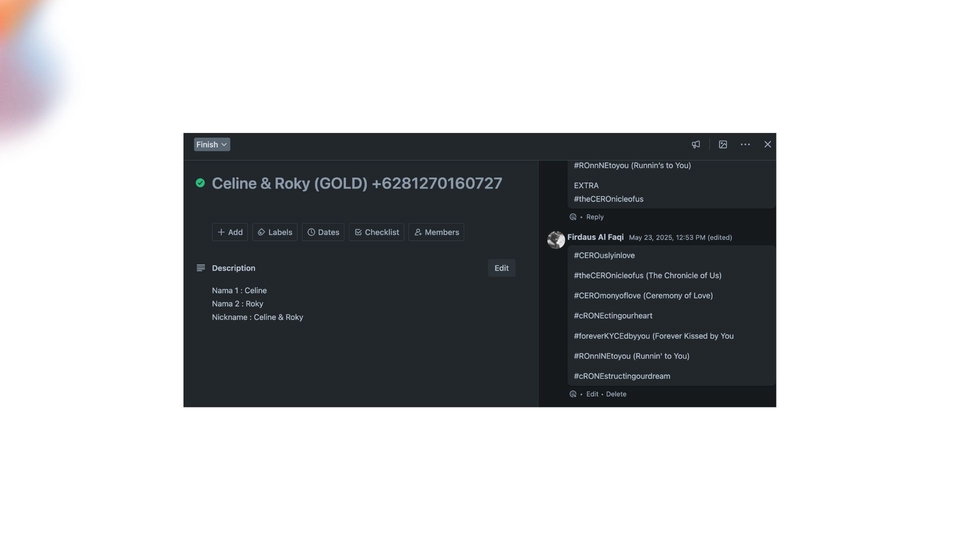Screen dimensions: 960x540
Task: Click the card title Celine & Roky
Action: click(x=357, y=183)
